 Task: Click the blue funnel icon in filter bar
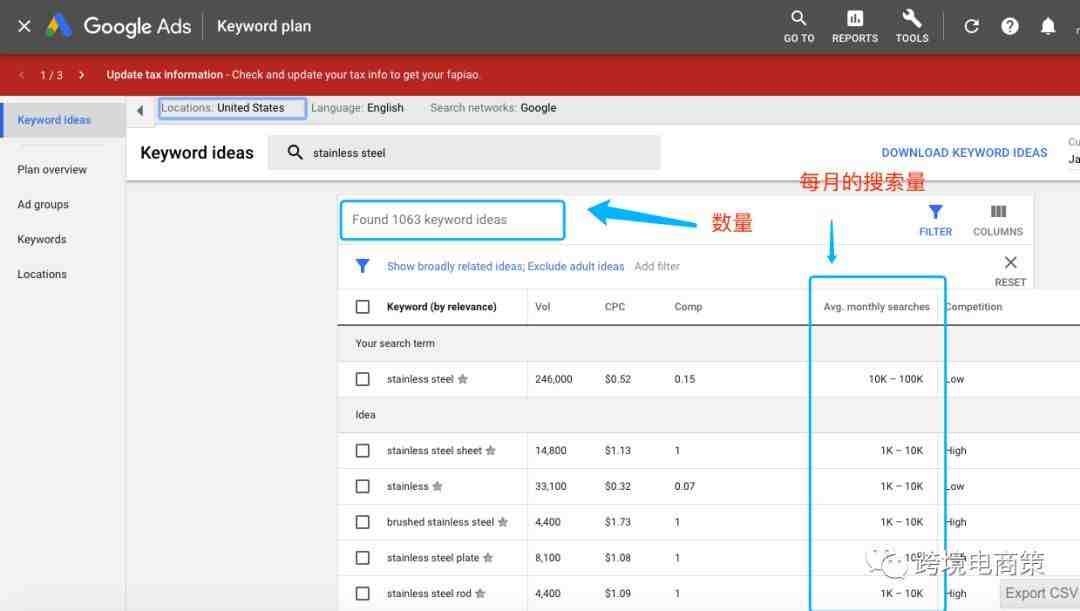[362, 266]
